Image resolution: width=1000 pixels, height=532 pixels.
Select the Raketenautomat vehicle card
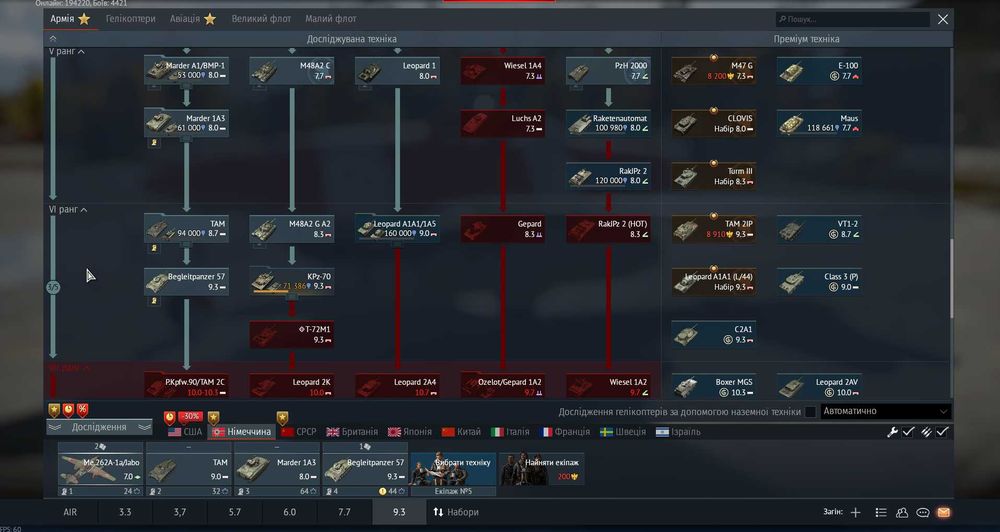(608, 123)
